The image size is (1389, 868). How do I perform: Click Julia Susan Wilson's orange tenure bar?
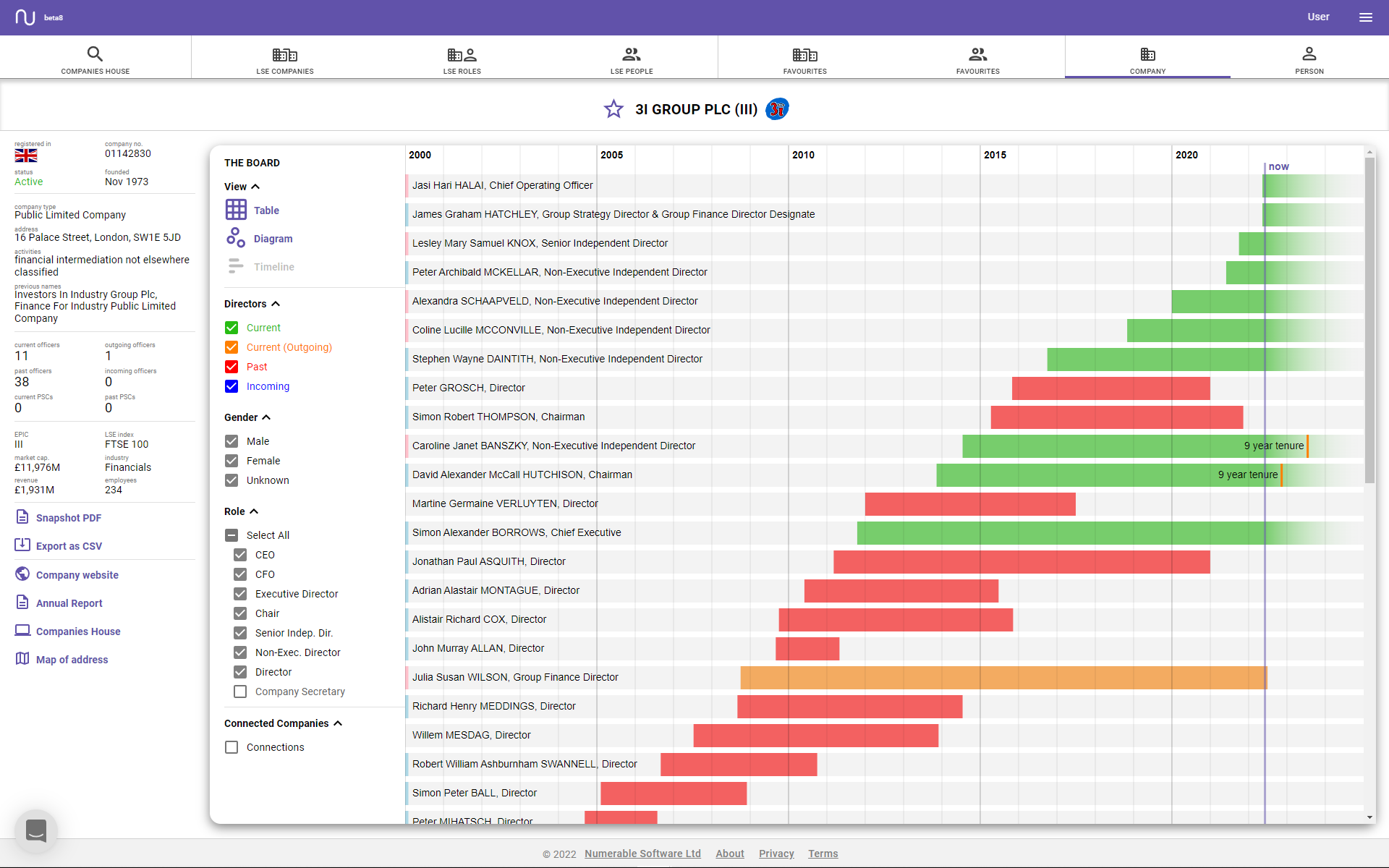[x=1003, y=678]
